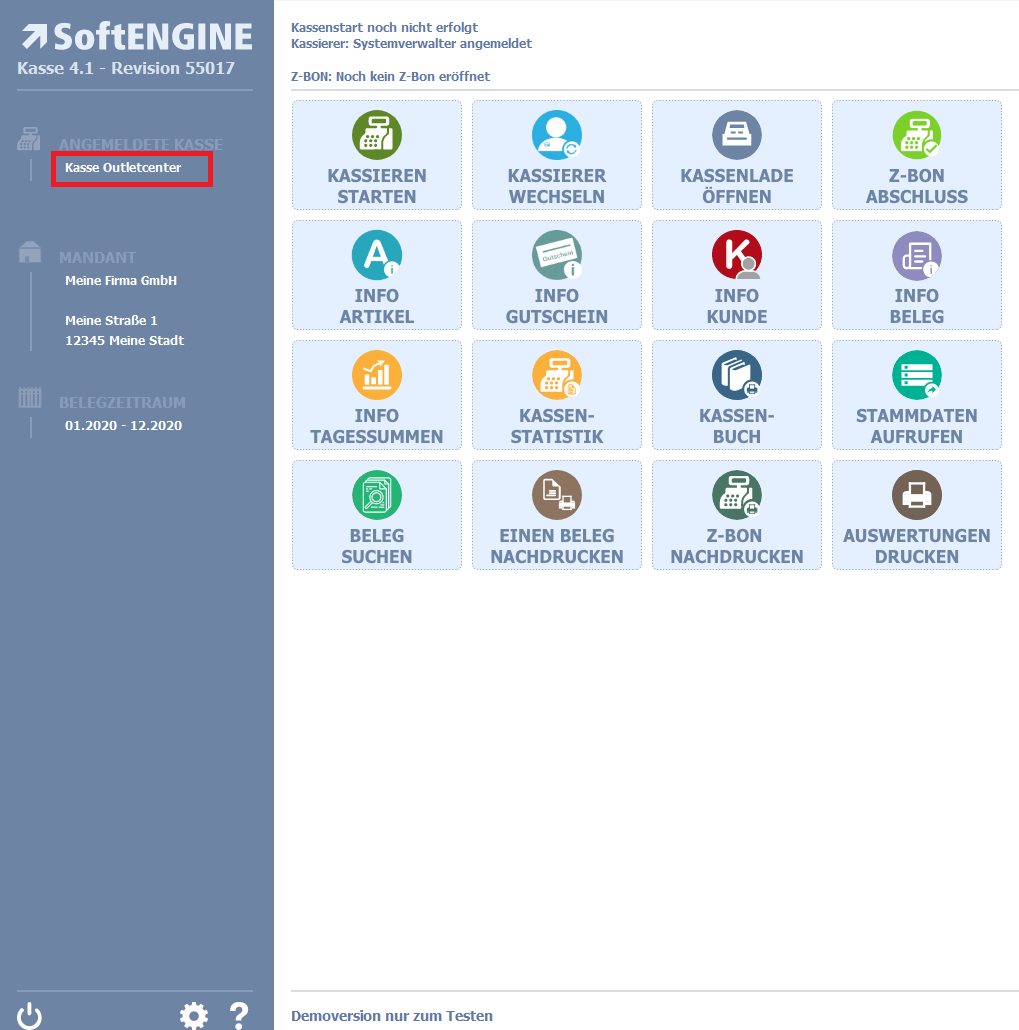Viewport: 1019px width, 1030px height.
Task: Open Beleg Suchen search tile
Action: click(377, 515)
